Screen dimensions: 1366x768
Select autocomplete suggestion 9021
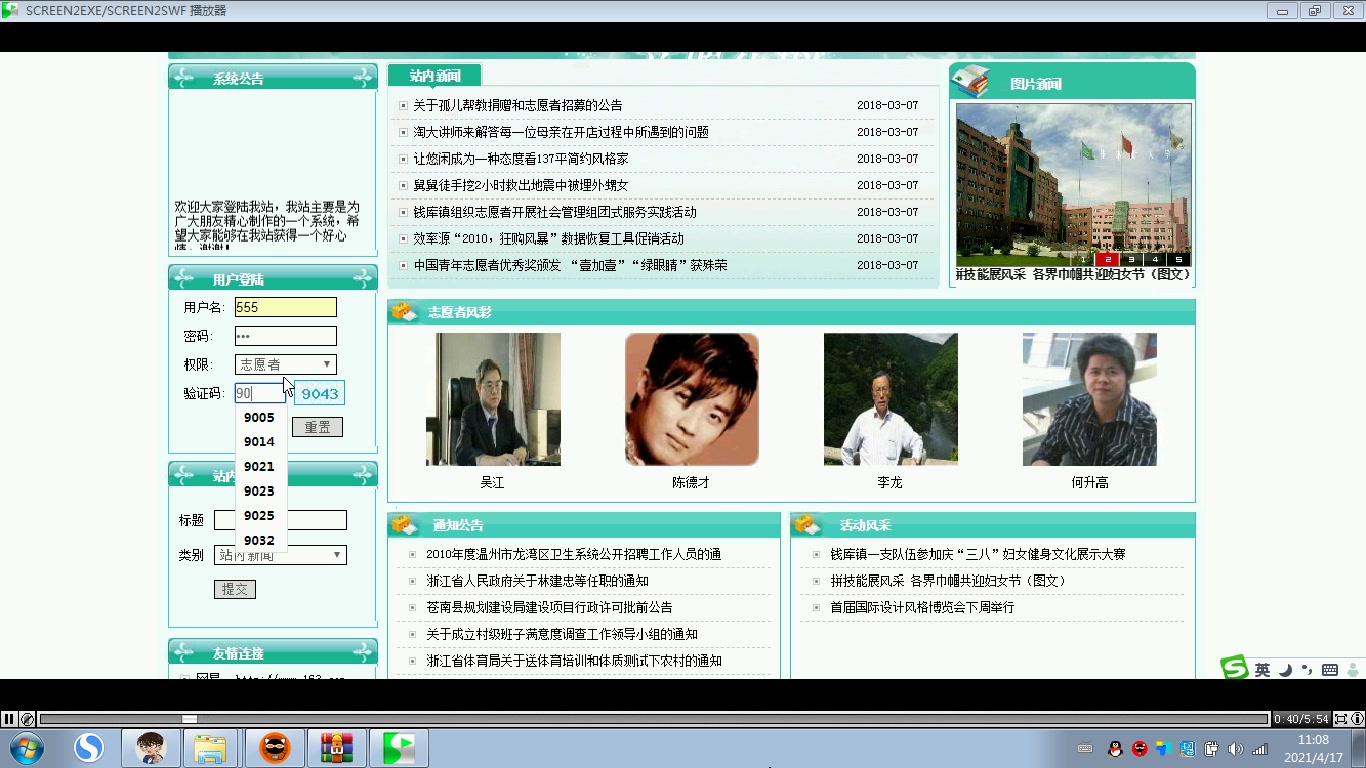pos(261,467)
